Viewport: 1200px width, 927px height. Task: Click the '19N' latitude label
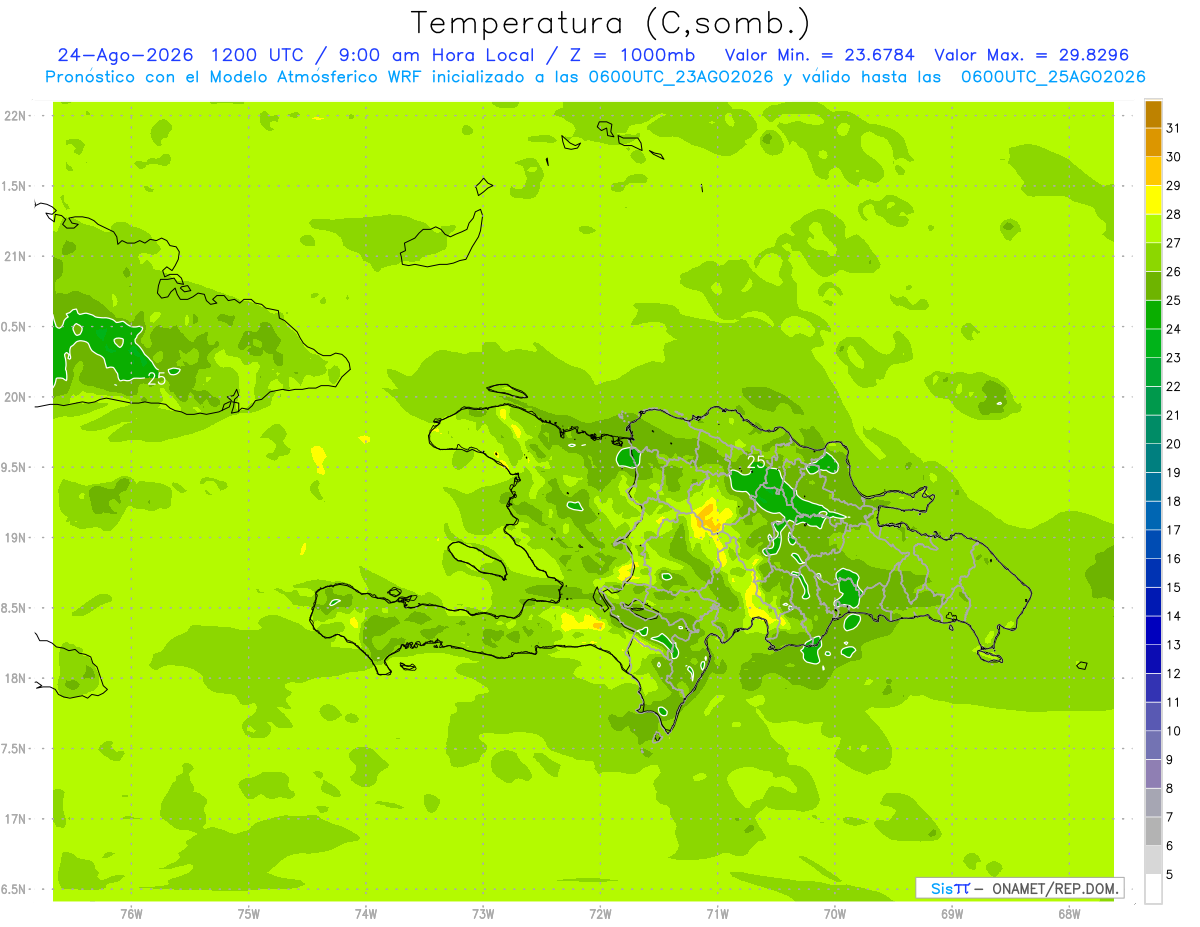[x=15, y=537]
